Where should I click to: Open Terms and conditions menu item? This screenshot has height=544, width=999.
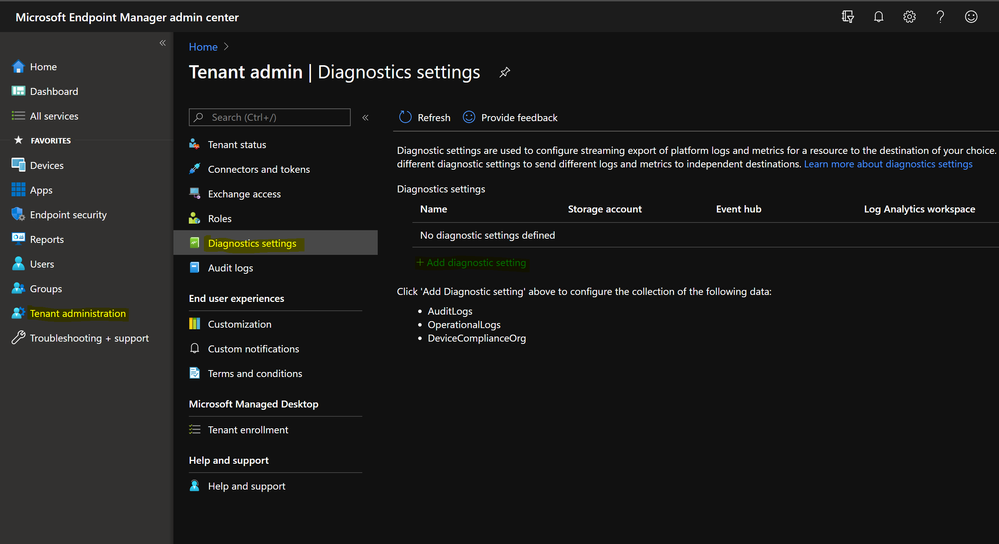click(x=255, y=373)
